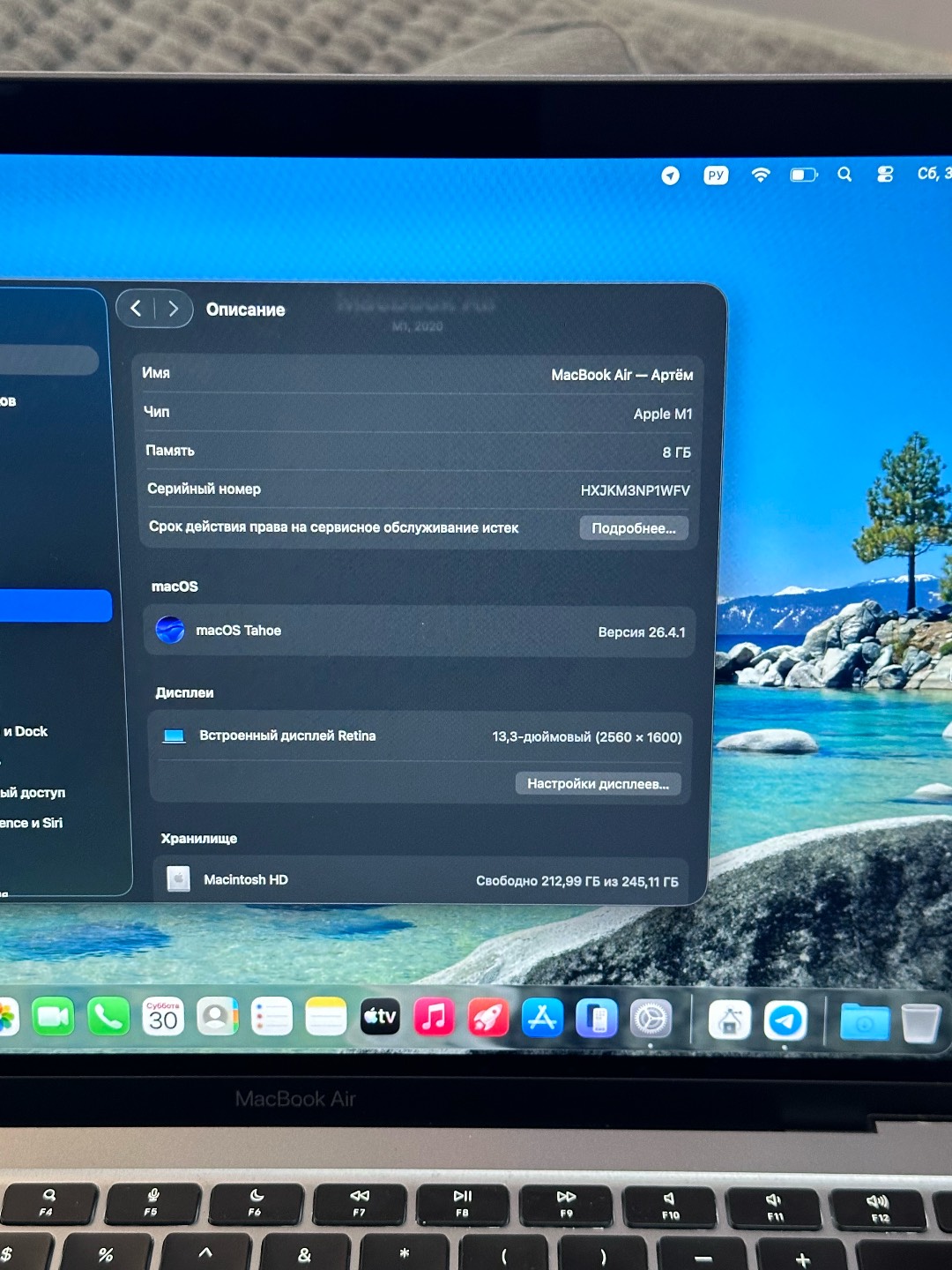Click the battery status icon
This screenshot has height=1270, width=952.
pyautogui.click(x=804, y=175)
